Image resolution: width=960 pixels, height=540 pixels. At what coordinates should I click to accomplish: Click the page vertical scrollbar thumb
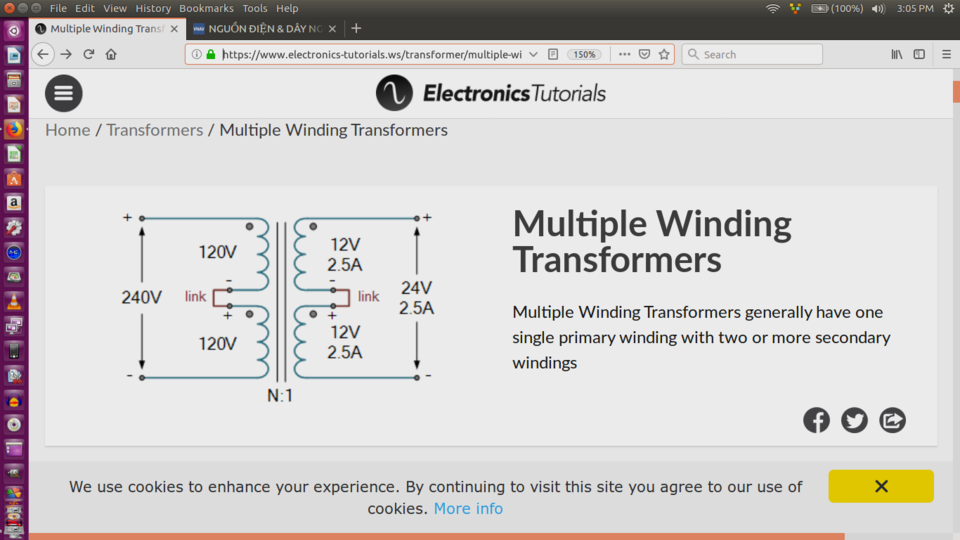pyautogui.click(x=956, y=92)
